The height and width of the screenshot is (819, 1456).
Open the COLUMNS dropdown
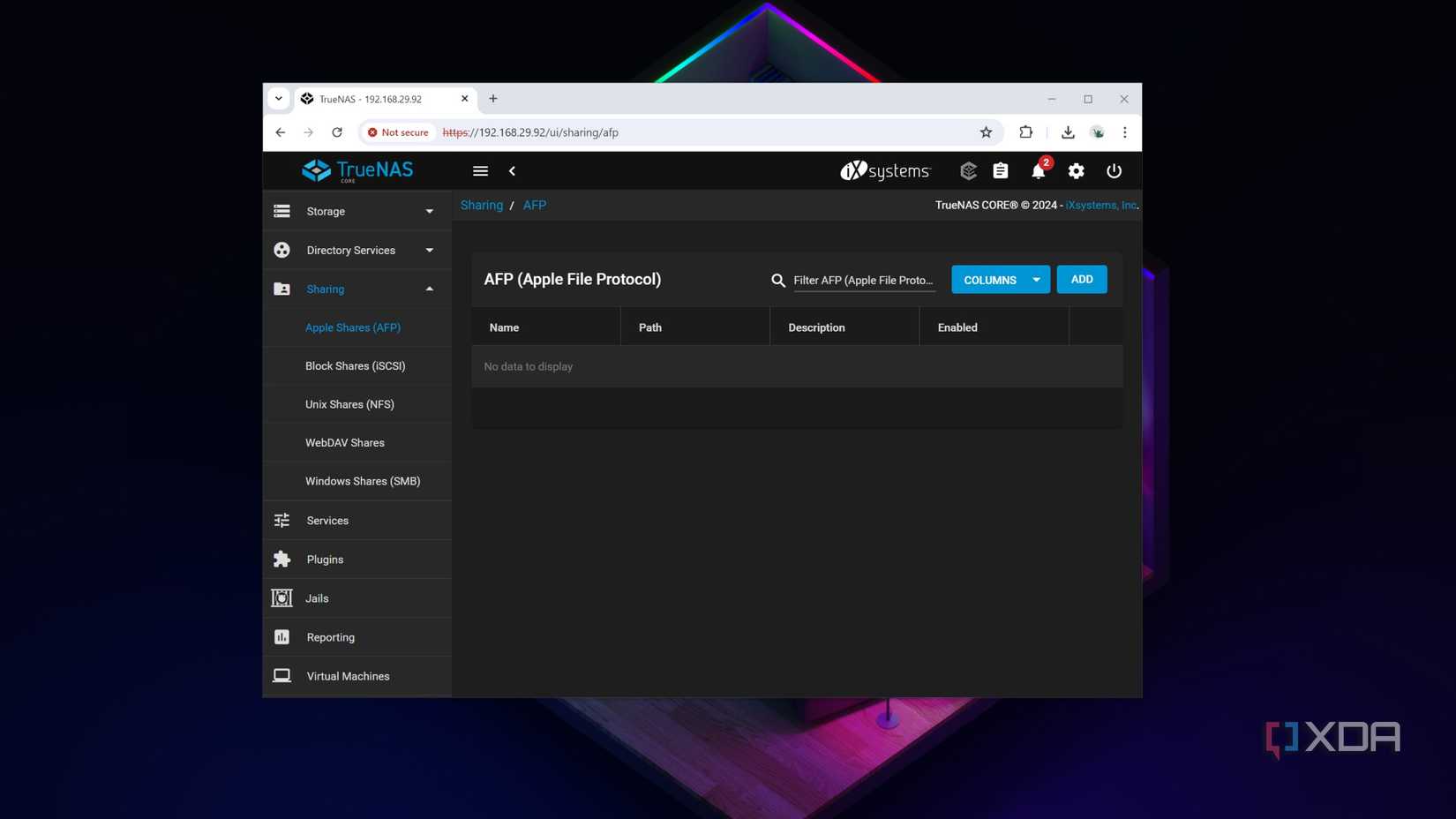tap(1000, 280)
